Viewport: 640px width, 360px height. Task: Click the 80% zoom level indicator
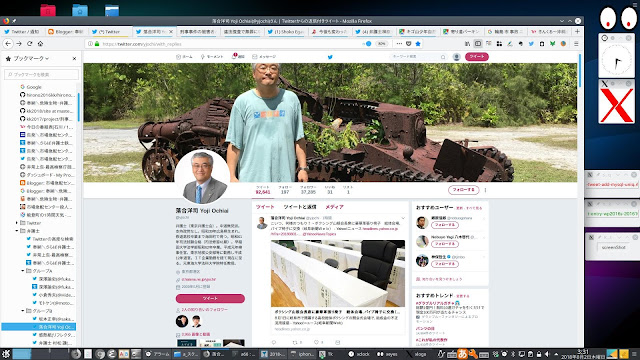pyautogui.click(x=381, y=44)
